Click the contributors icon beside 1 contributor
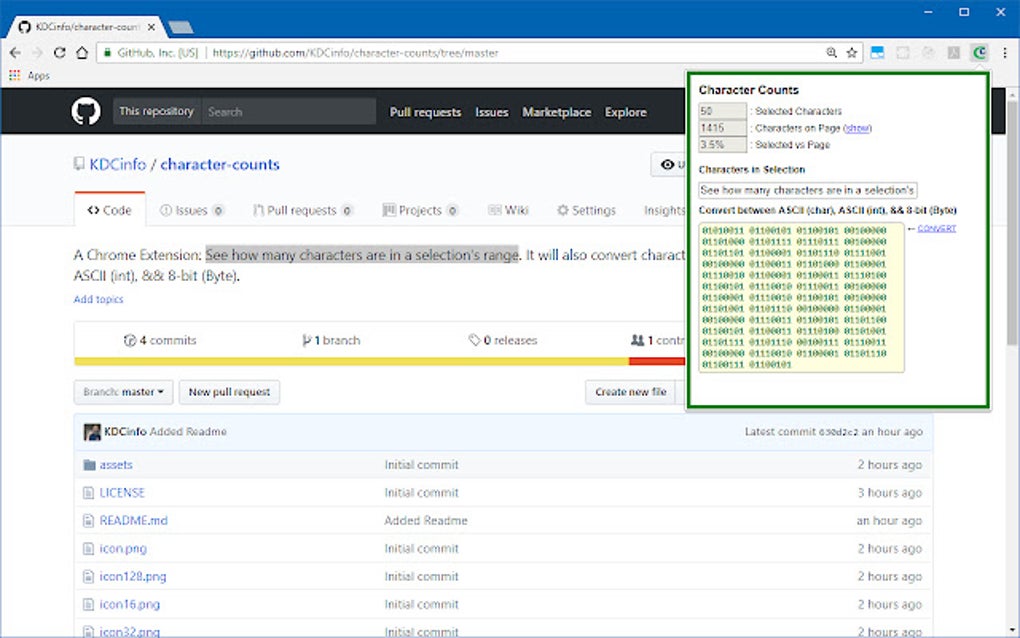The height and width of the screenshot is (638, 1020). [637, 340]
